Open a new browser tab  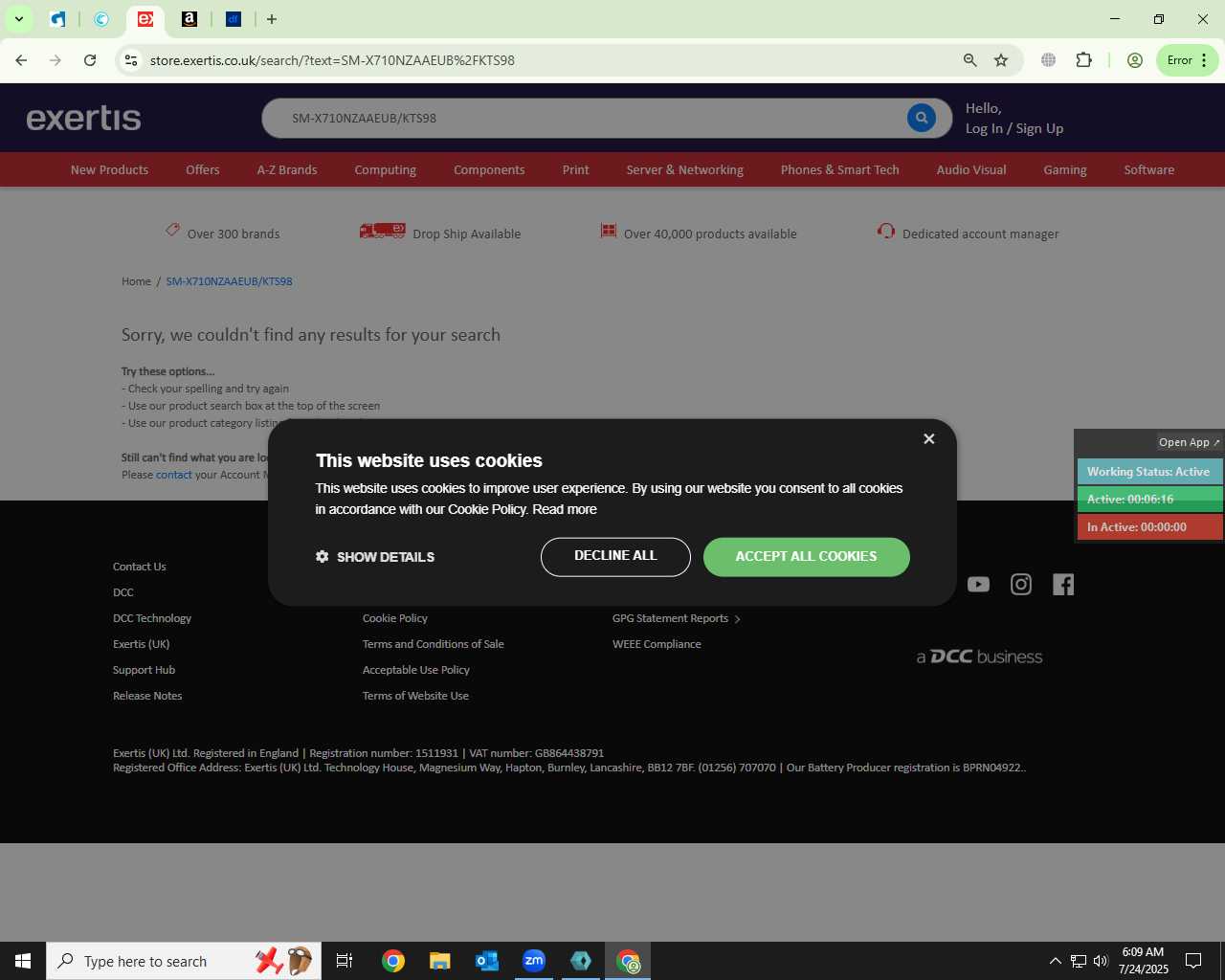pyautogui.click(x=272, y=19)
